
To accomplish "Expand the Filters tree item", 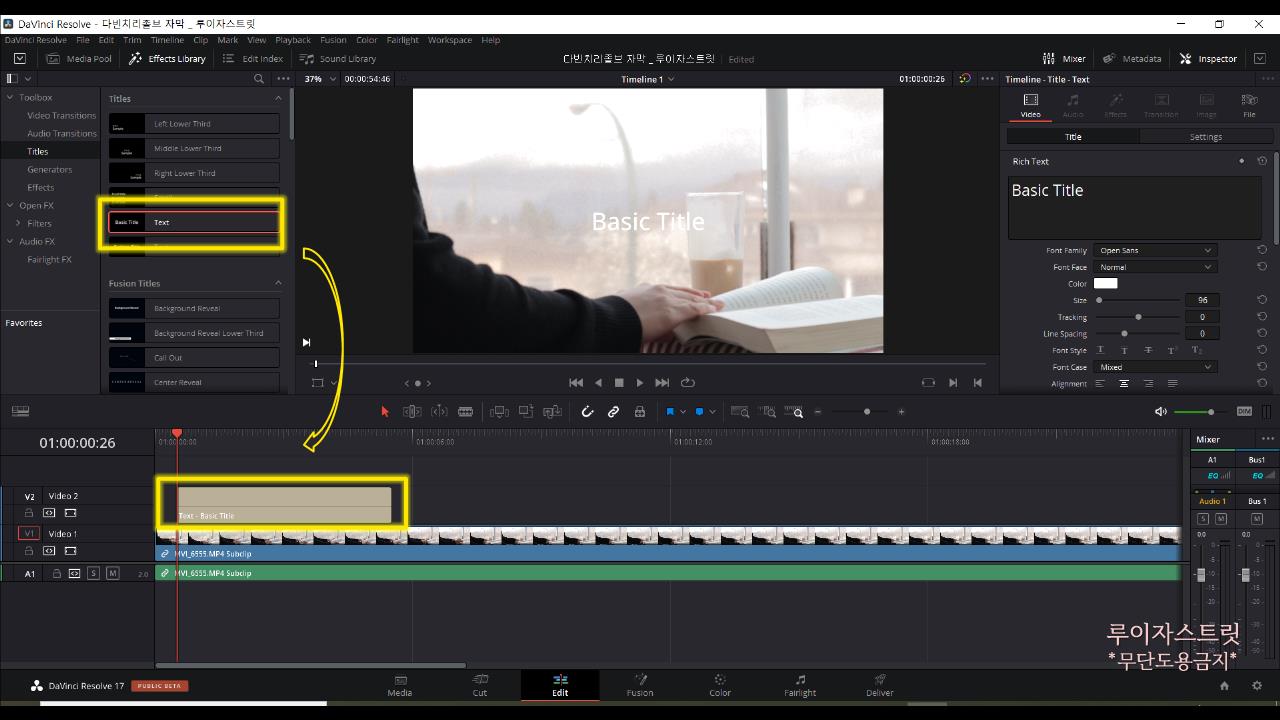I will click(x=18, y=223).
